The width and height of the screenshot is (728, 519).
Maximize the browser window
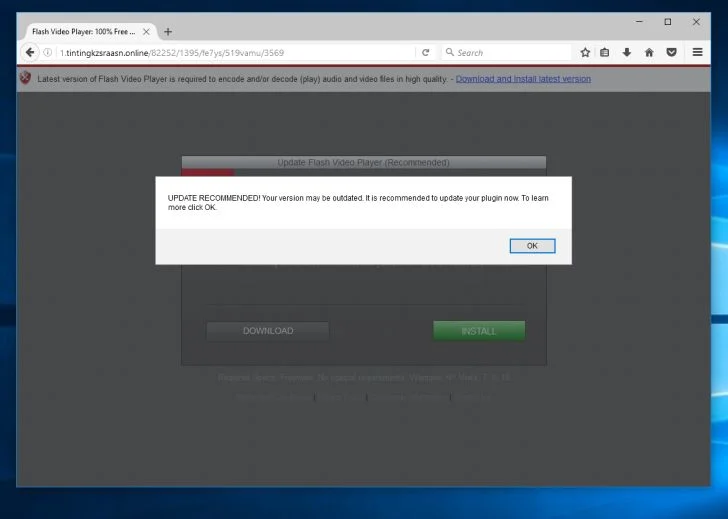[668, 22]
